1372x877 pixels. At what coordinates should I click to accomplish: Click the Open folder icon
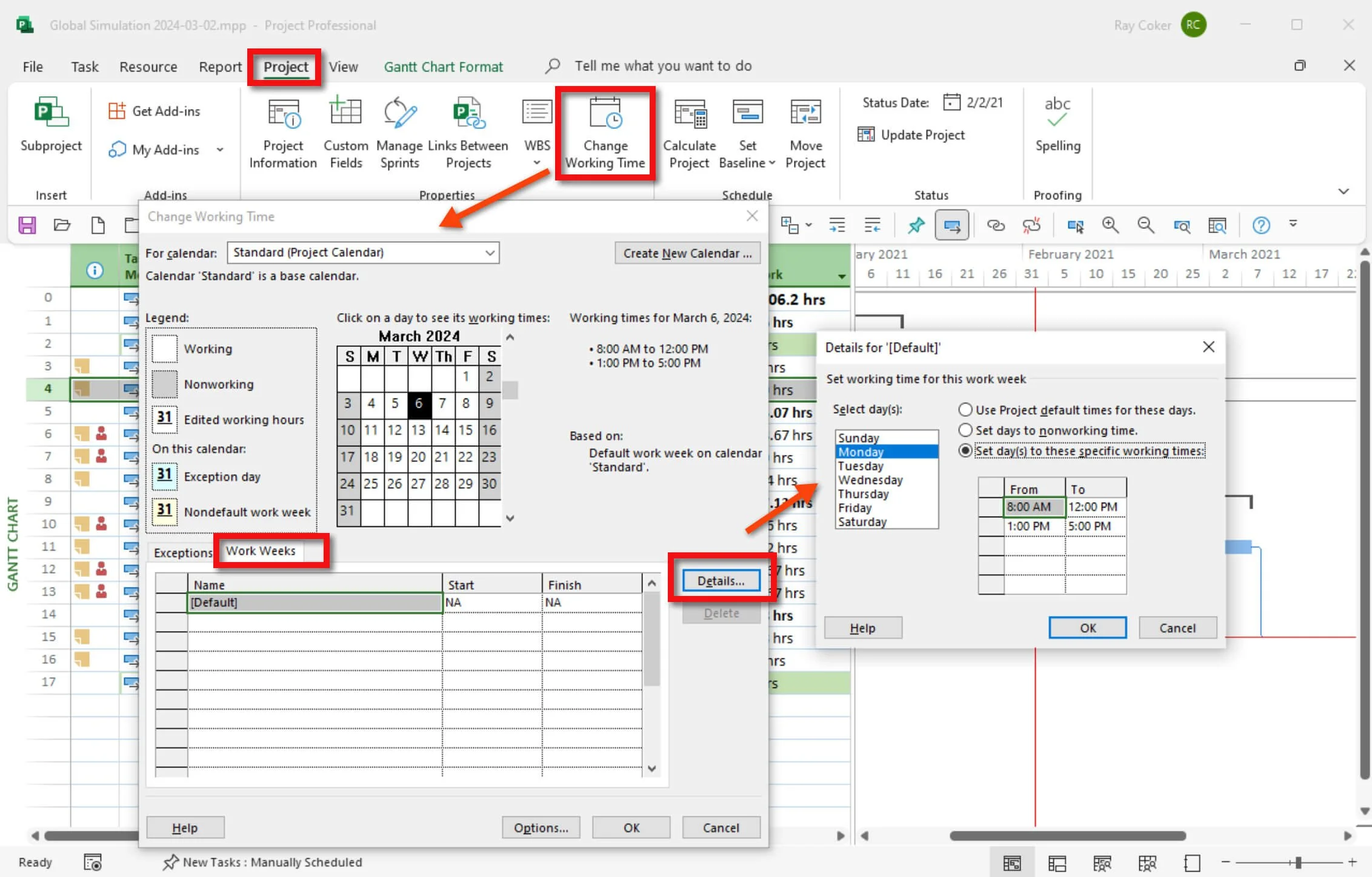point(62,225)
